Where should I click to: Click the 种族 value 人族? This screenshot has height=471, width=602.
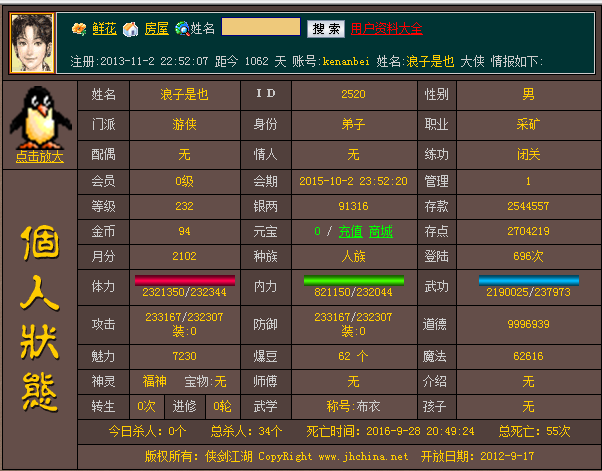[353, 256]
